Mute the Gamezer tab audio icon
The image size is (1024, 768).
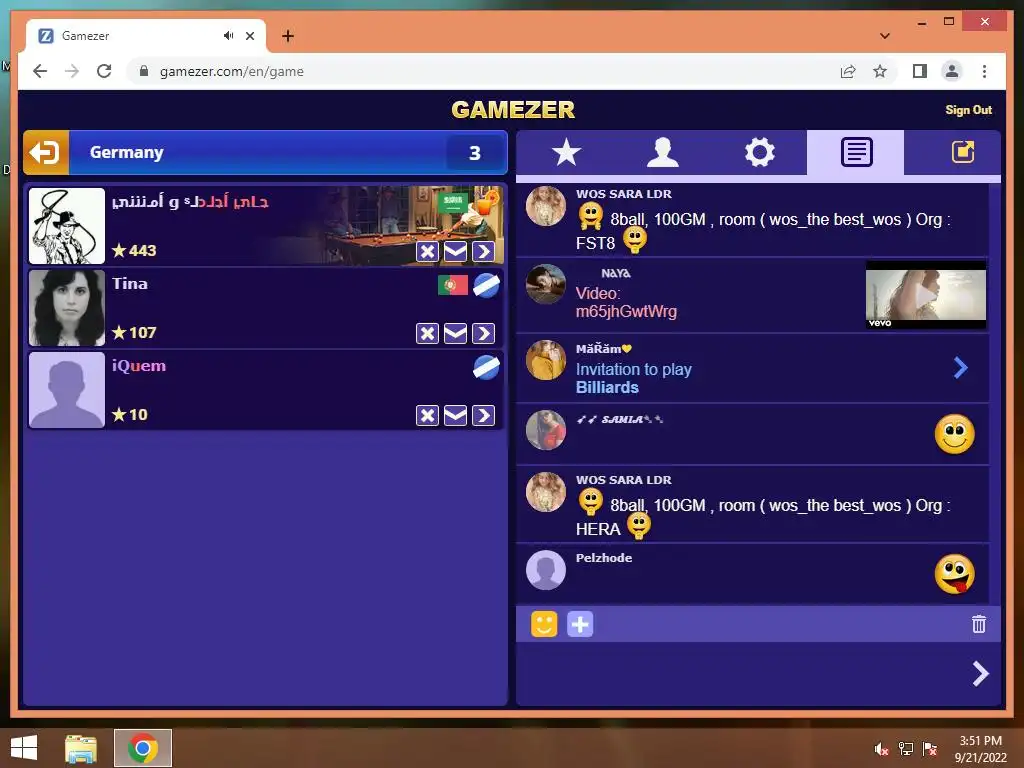pyautogui.click(x=228, y=35)
